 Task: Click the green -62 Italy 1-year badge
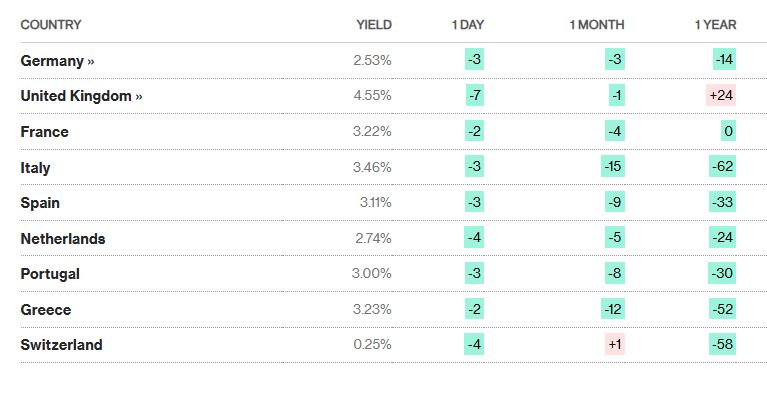[722, 166]
